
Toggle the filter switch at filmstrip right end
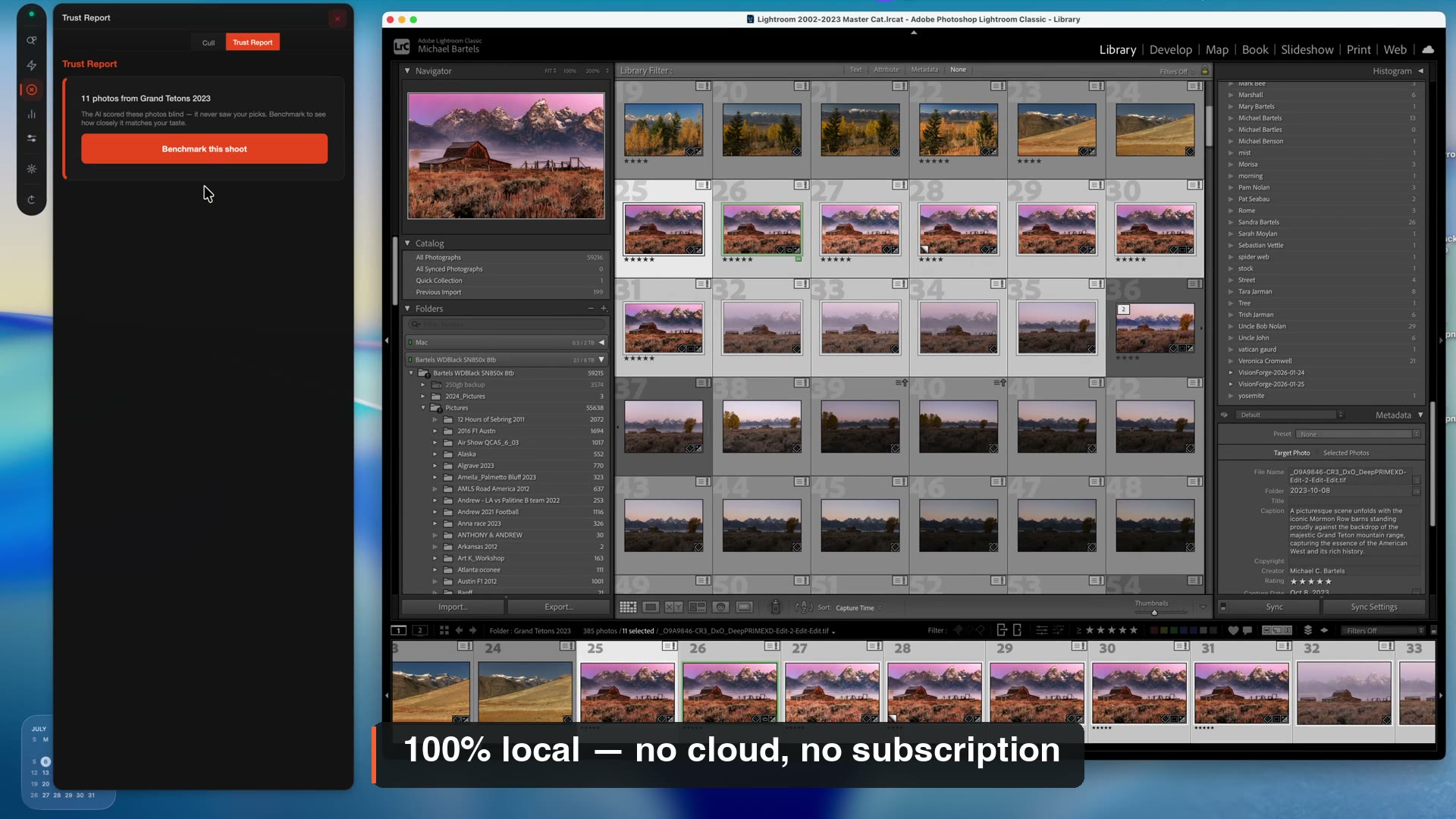coord(1433,630)
